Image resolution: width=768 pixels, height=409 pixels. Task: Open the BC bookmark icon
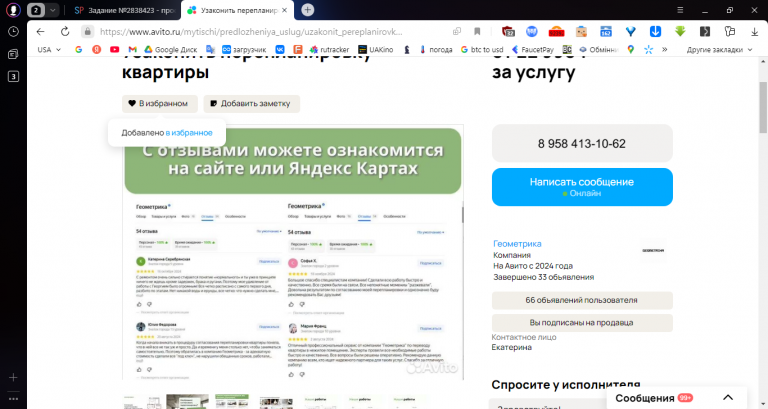567,49
